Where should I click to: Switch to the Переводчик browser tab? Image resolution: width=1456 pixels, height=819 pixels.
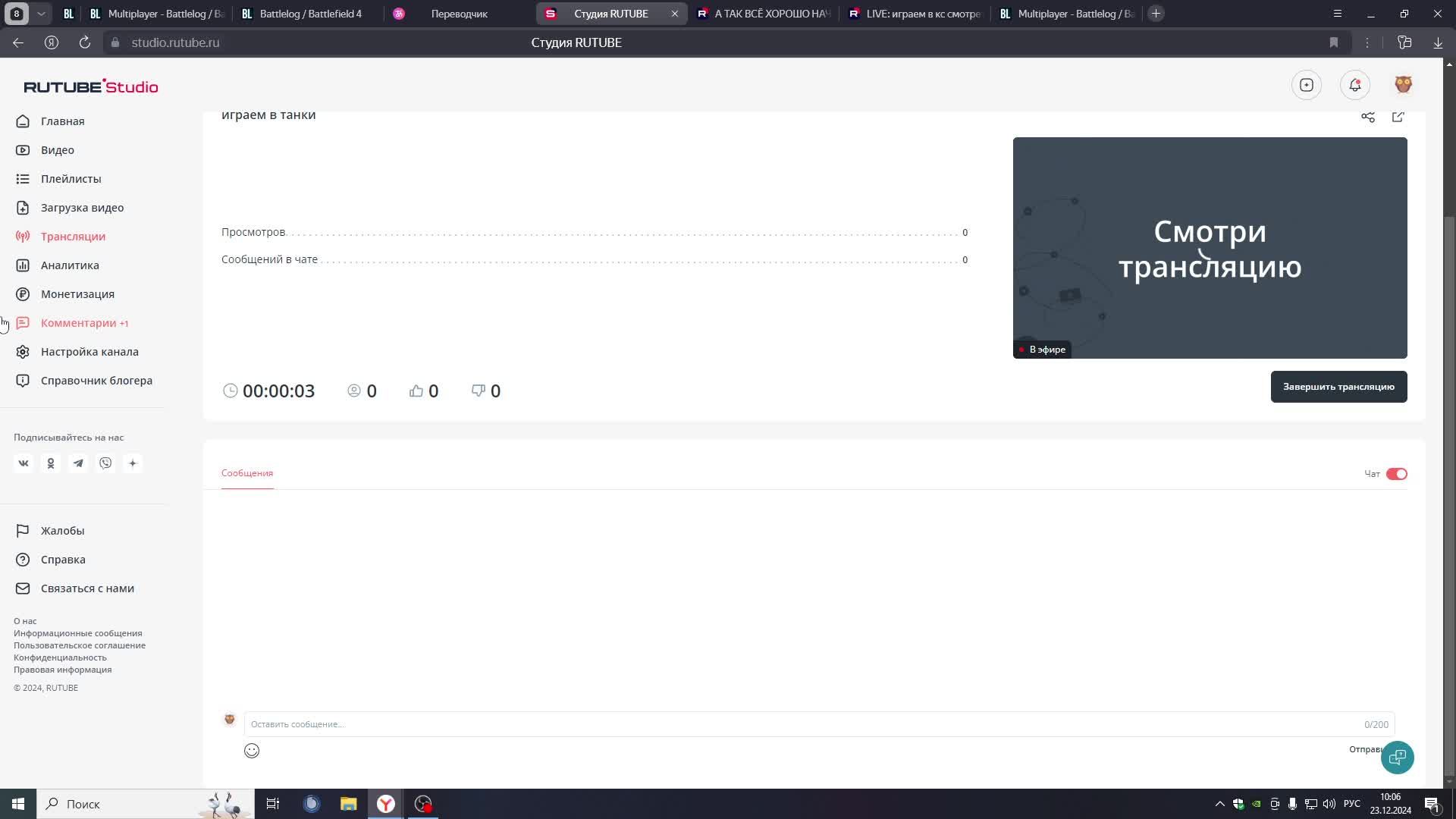pyautogui.click(x=458, y=14)
